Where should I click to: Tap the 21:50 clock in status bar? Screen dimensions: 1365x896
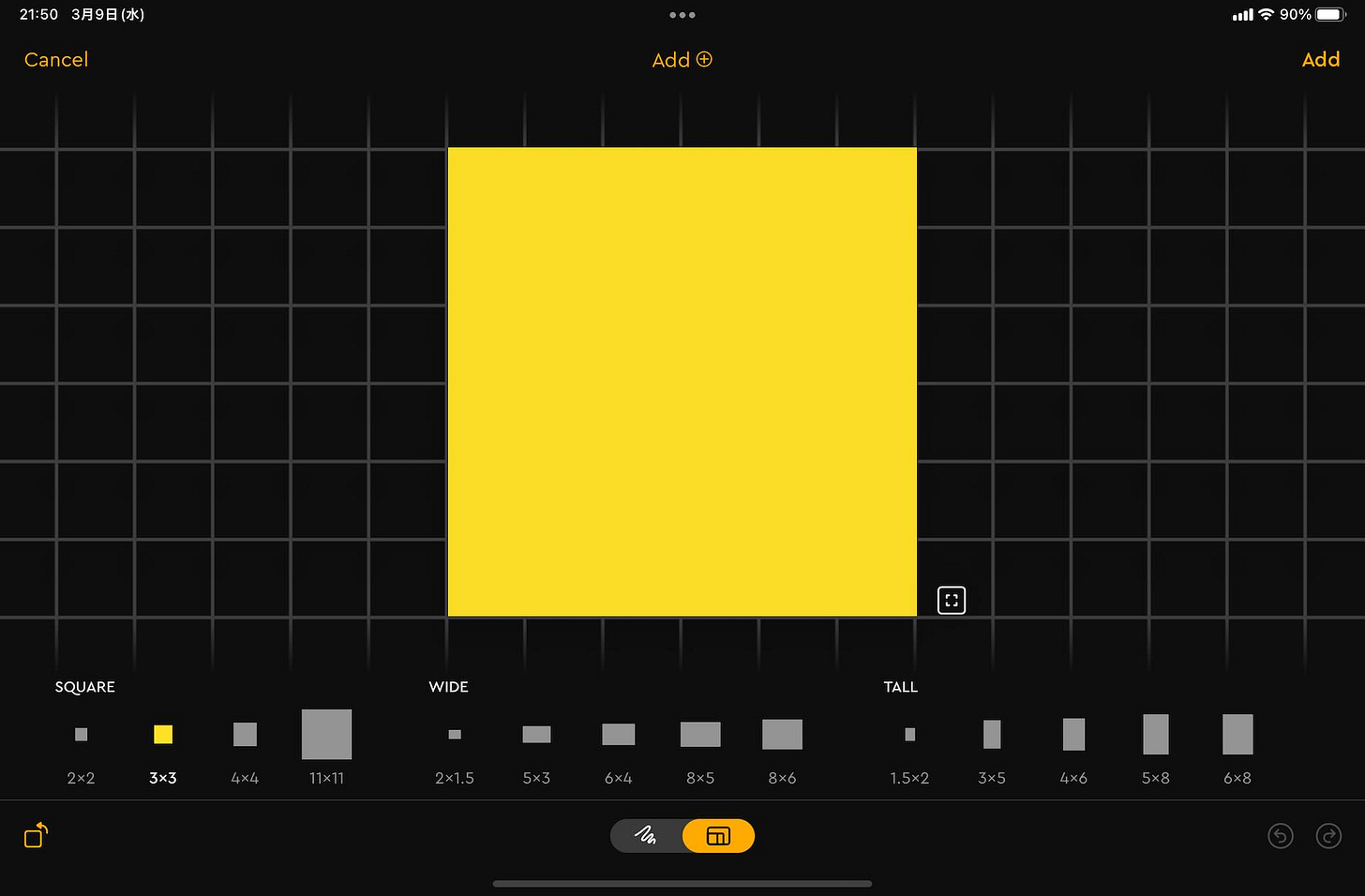pyautogui.click(x=38, y=15)
